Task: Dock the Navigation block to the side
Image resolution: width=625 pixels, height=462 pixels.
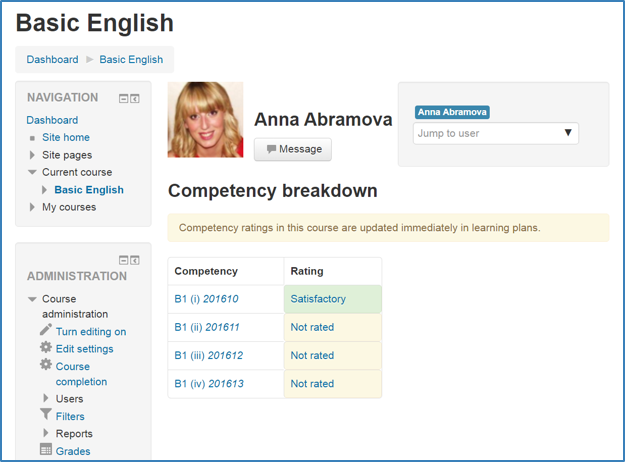Action: 135,98
